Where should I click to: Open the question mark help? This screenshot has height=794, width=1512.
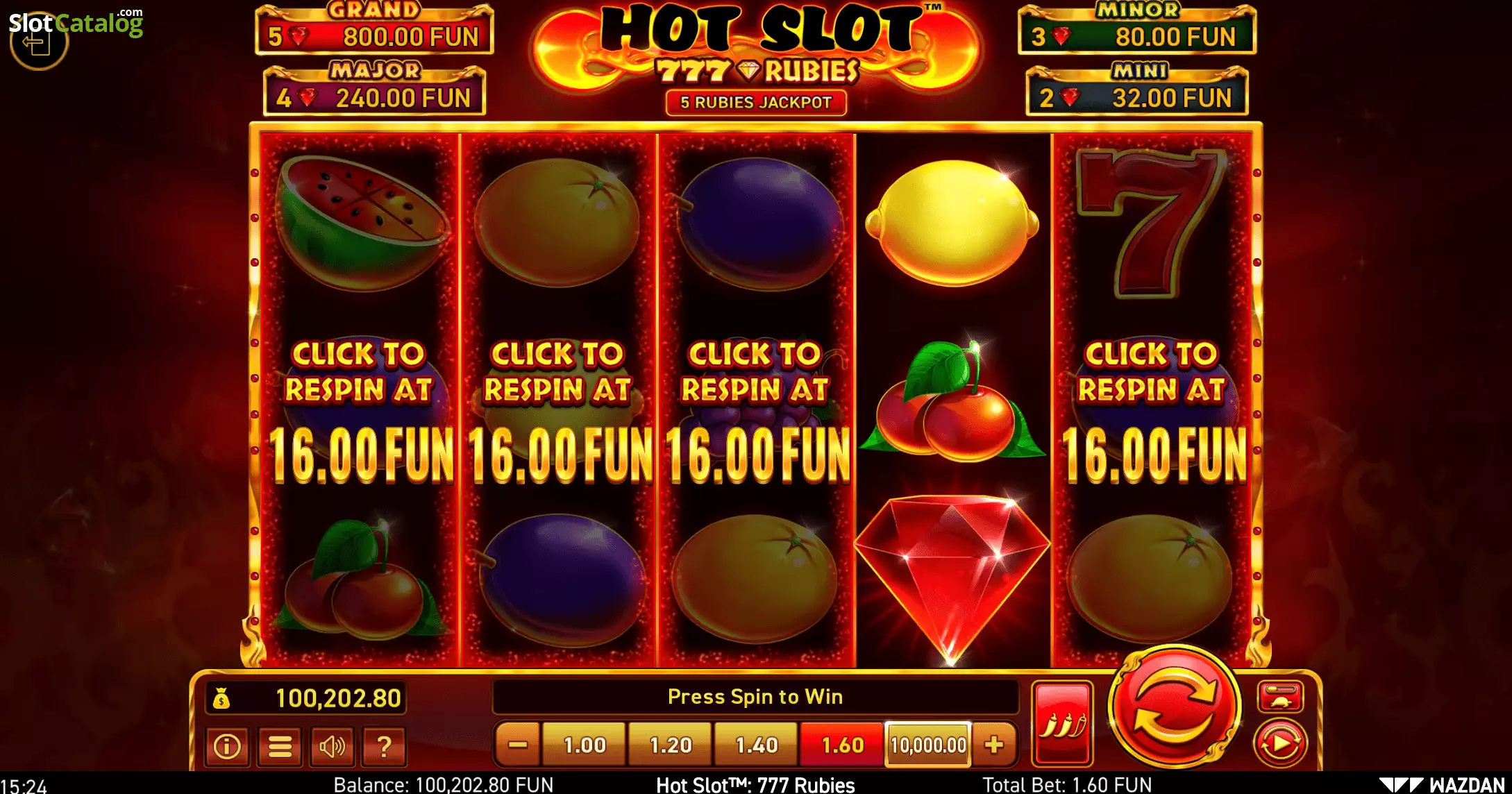click(384, 746)
